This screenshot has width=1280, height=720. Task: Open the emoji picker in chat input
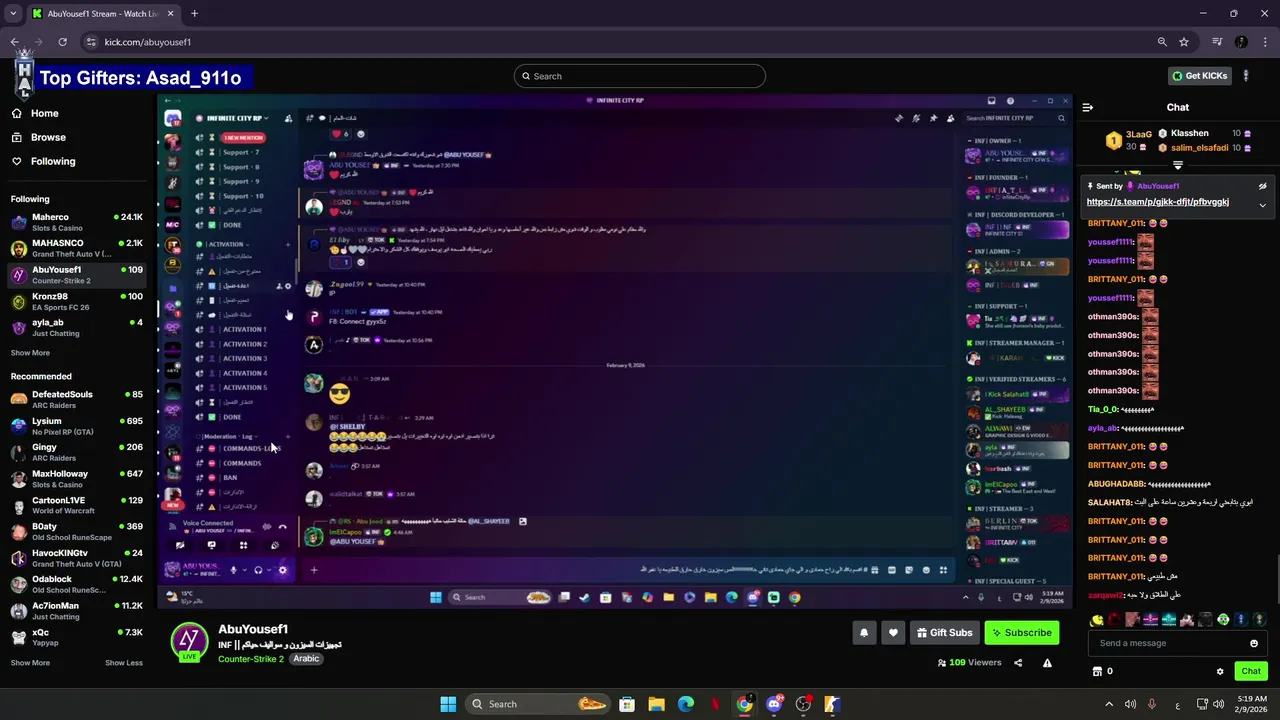coord(1254,643)
